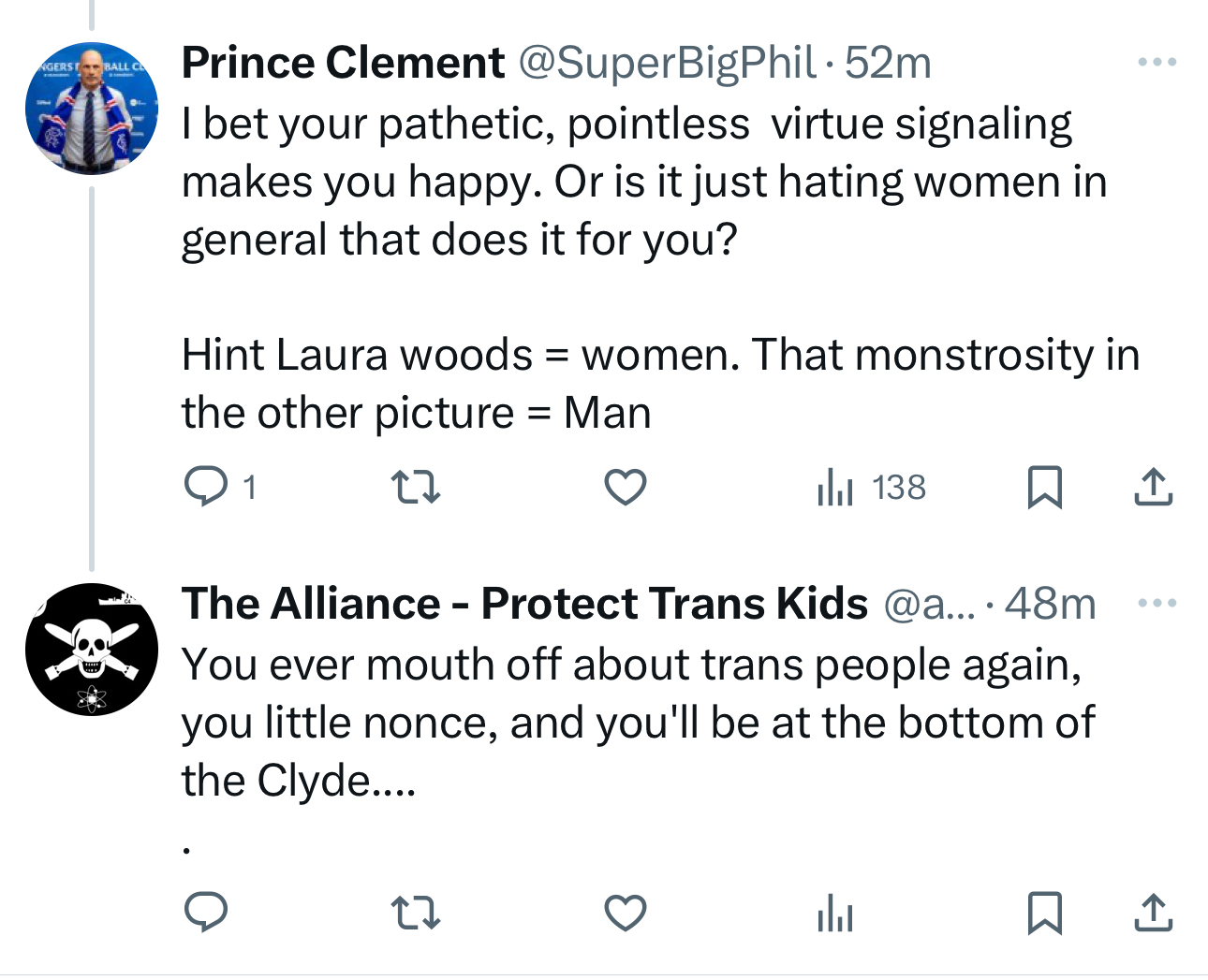Like Prince Clement's tweet
The image size is (1208, 980).
coord(625,487)
